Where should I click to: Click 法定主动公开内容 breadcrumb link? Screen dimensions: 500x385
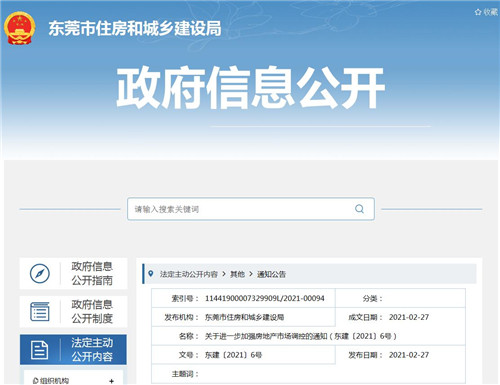click(189, 274)
